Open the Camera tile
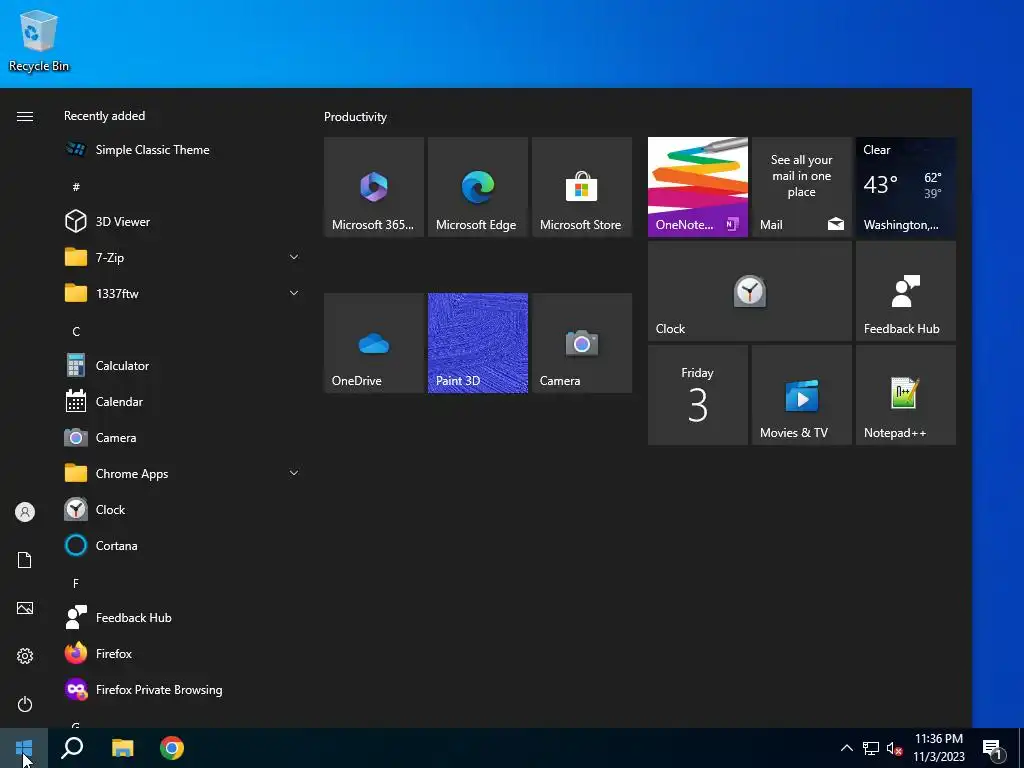 coord(582,343)
